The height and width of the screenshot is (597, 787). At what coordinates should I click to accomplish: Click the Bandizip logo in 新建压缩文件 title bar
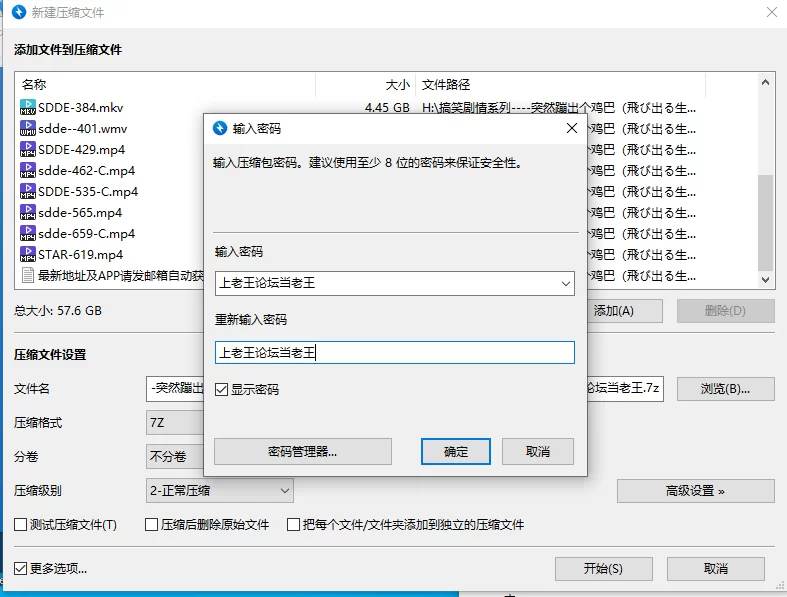tap(19, 12)
